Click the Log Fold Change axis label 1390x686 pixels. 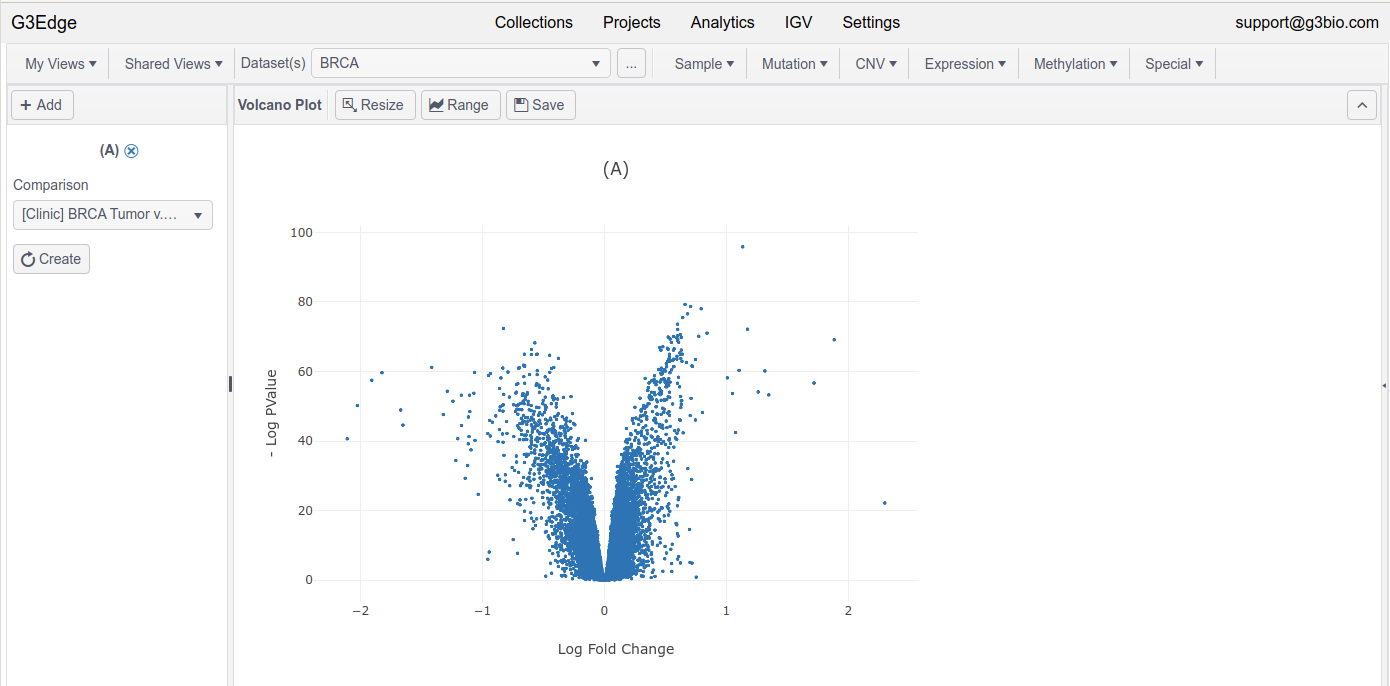click(x=616, y=649)
